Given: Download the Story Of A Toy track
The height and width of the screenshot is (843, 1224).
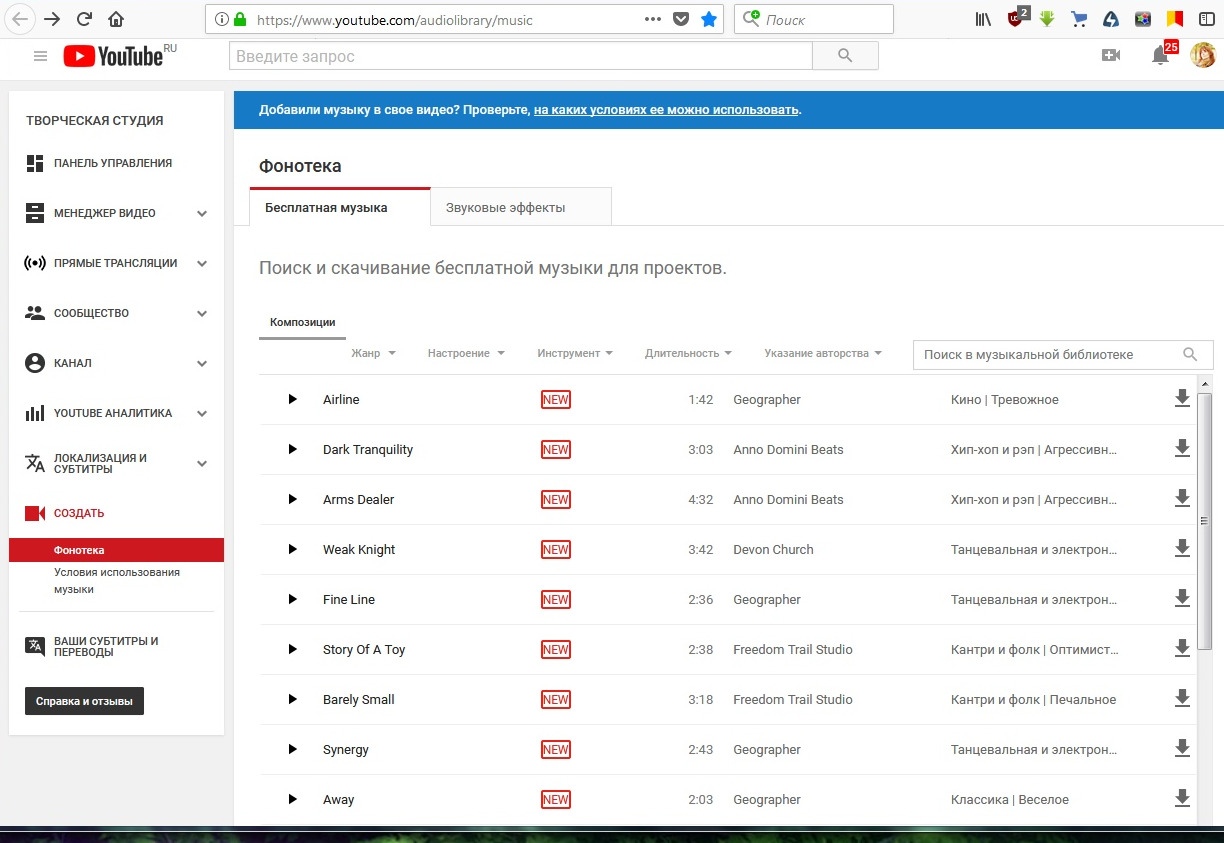Looking at the screenshot, I should point(1182,649).
